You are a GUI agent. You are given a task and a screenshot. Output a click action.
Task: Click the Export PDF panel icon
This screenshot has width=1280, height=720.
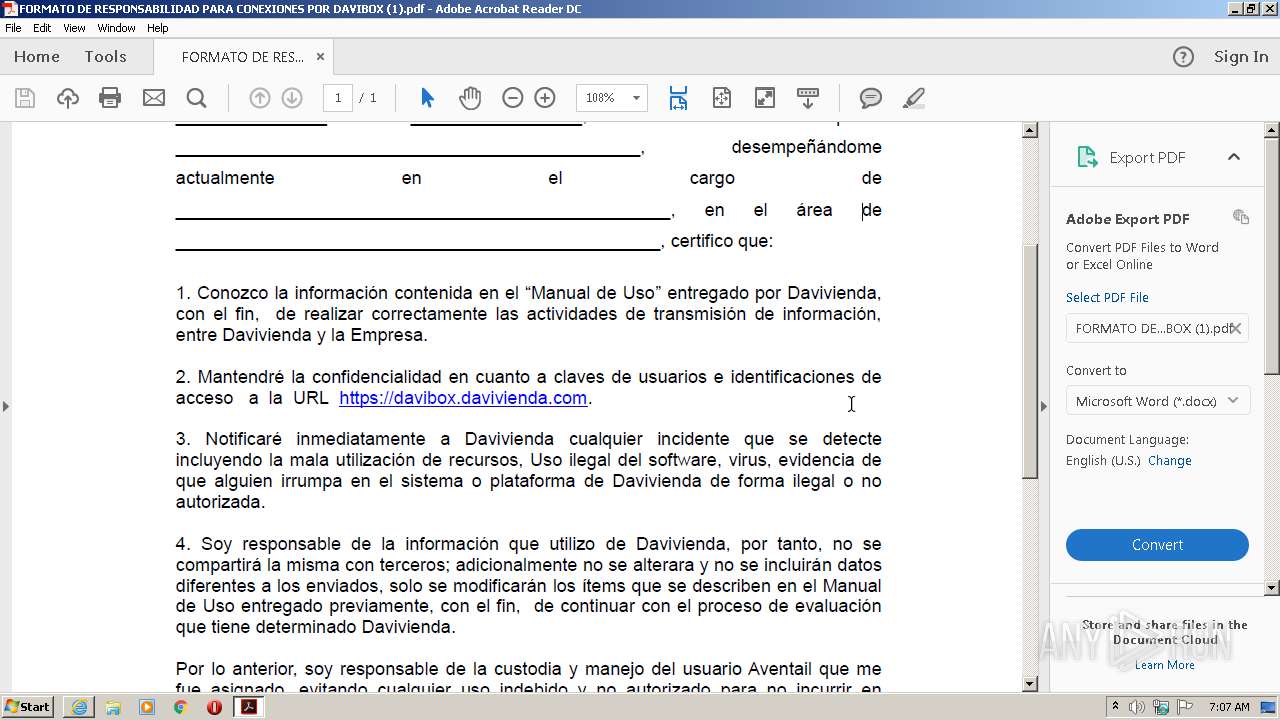pyautogui.click(x=1087, y=157)
